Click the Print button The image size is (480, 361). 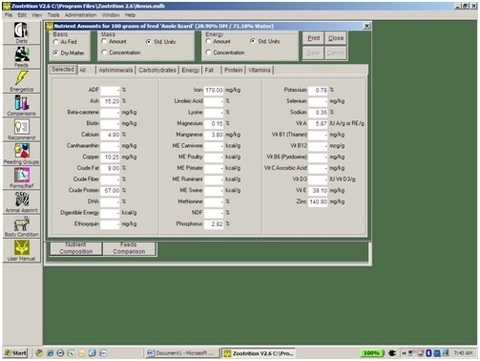click(313, 38)
